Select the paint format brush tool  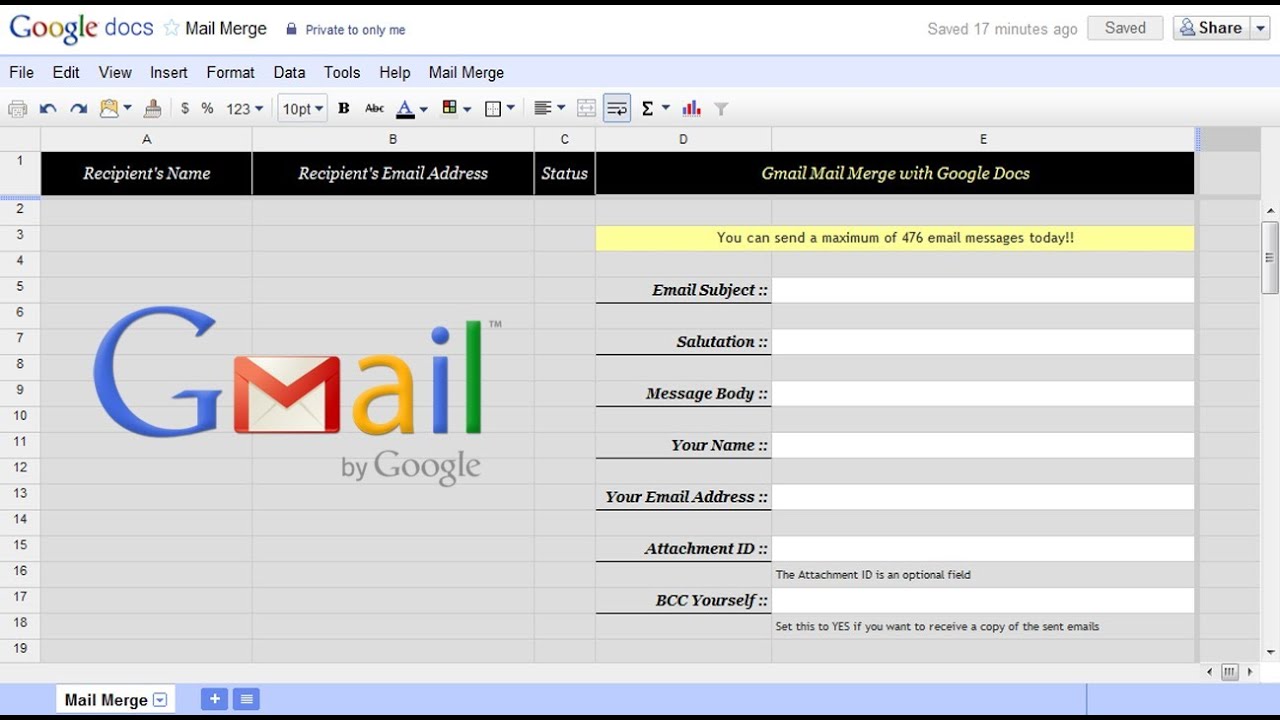click(x=152, y=108)
